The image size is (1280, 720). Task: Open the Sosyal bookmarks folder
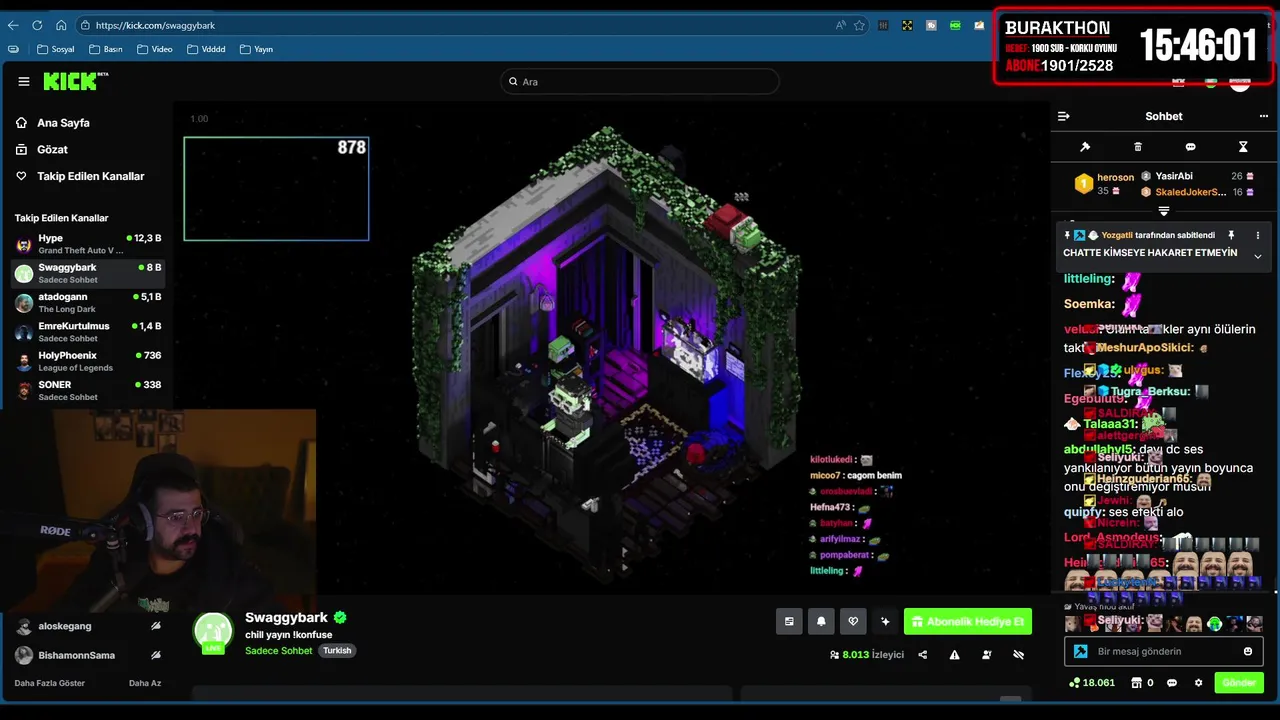click(56, 49)
